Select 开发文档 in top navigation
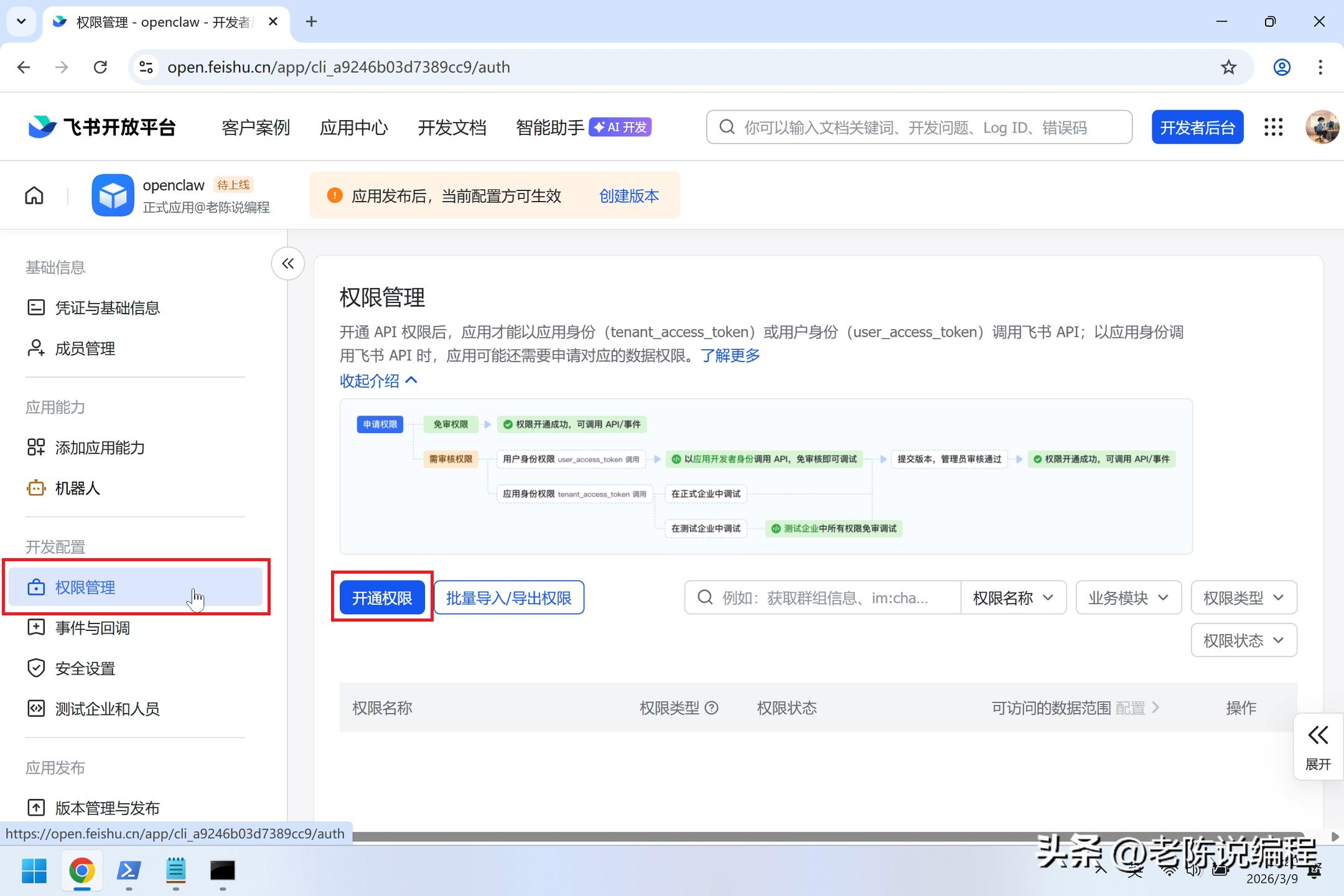This screenshot has height=896, width=1344. [452, 128]
